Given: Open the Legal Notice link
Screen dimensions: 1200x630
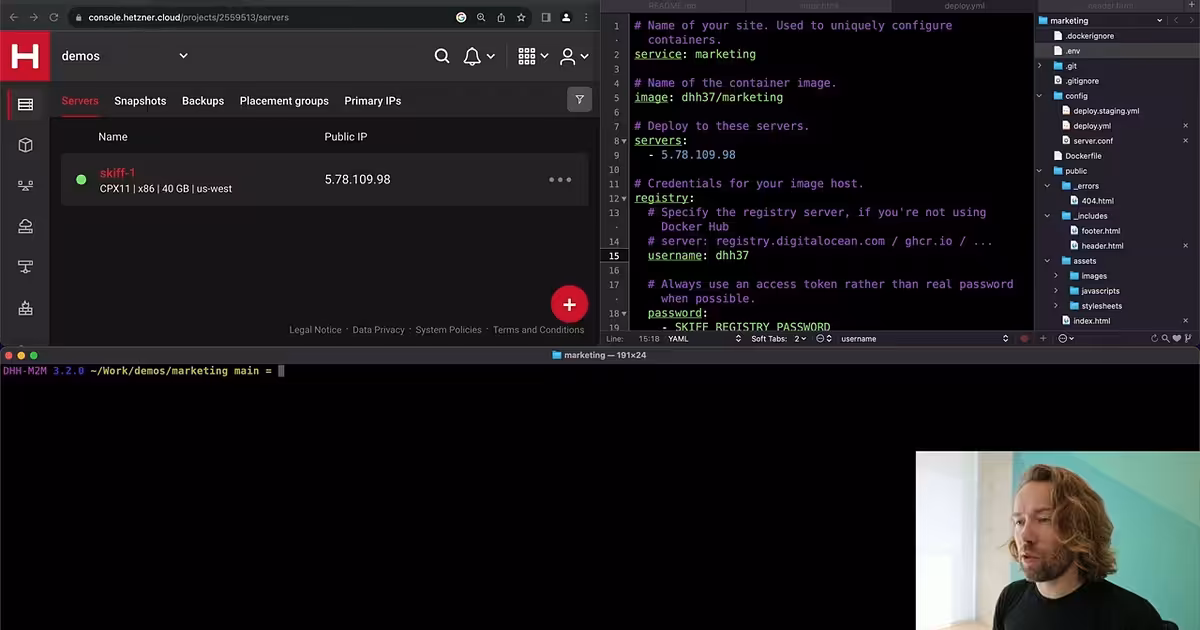Looking at the screenshot, I should [x=315, y=330].
